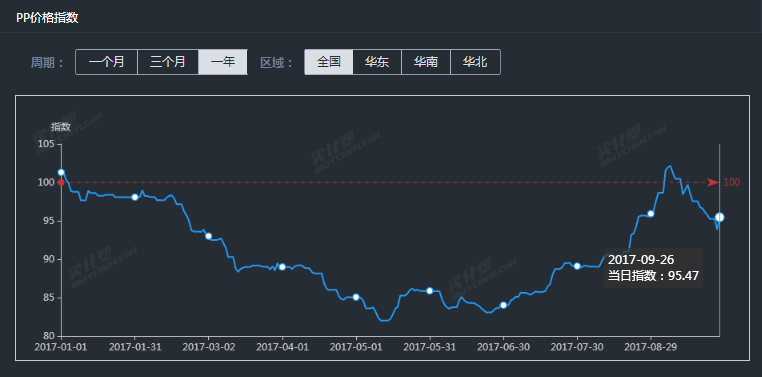Click the data point at 2017-08-29
The width and height of the screenshot is (762, 377).
651,214
